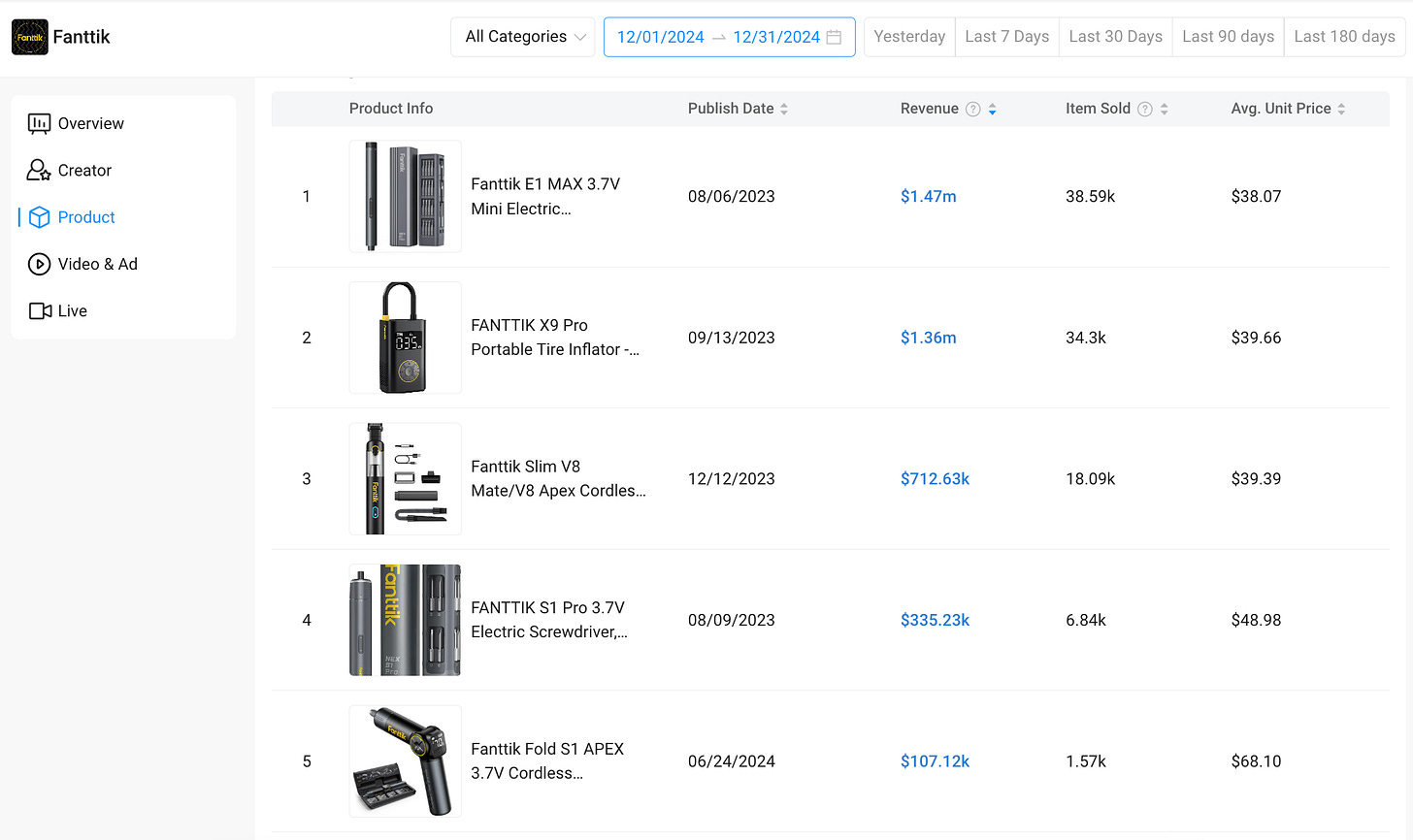Open Fanttik E1 MAX screwdriver thumbnail

click(x=406, y=196)
